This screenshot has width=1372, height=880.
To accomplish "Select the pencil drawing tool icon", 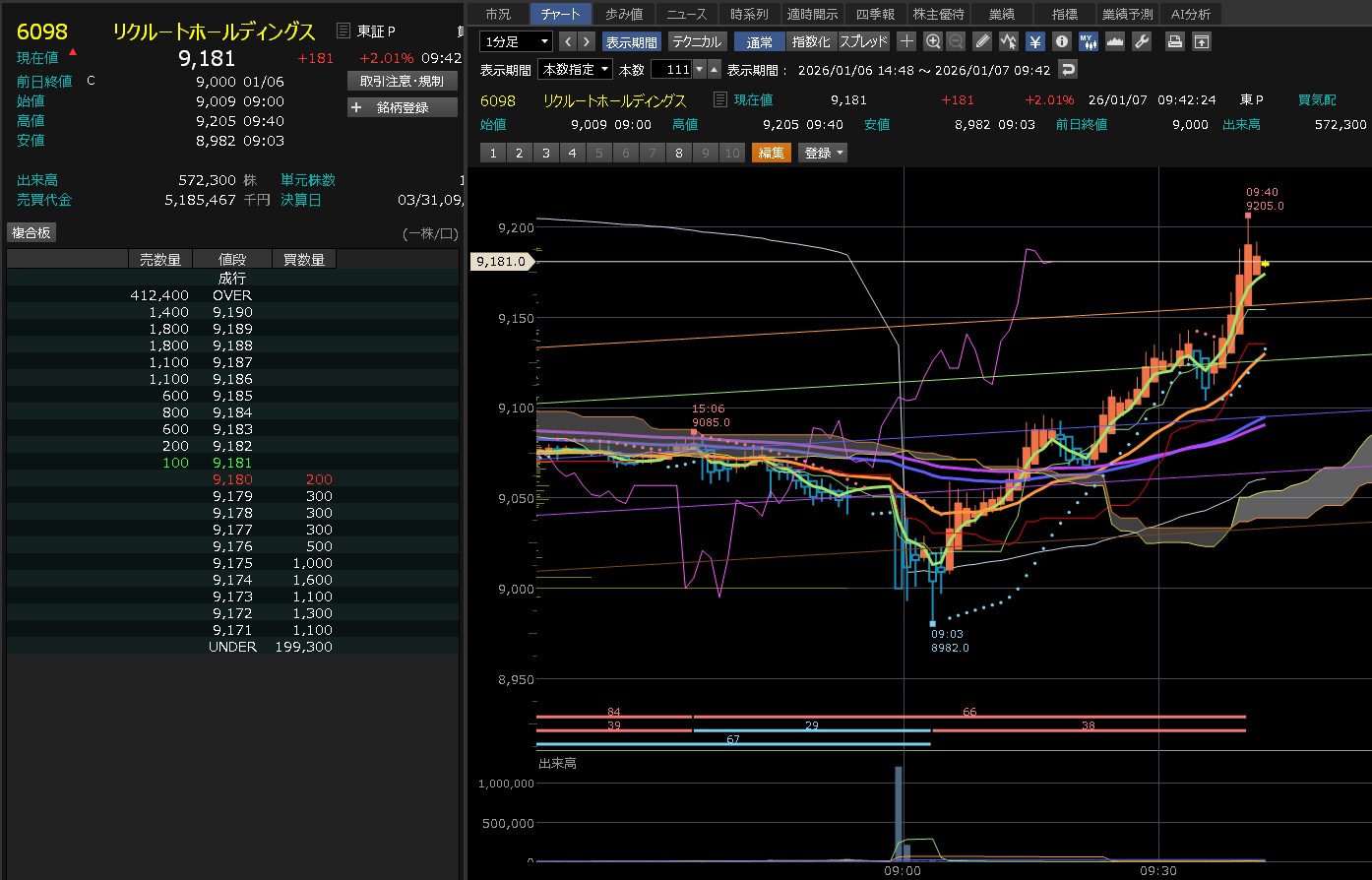I will click(x=982, y=41).
